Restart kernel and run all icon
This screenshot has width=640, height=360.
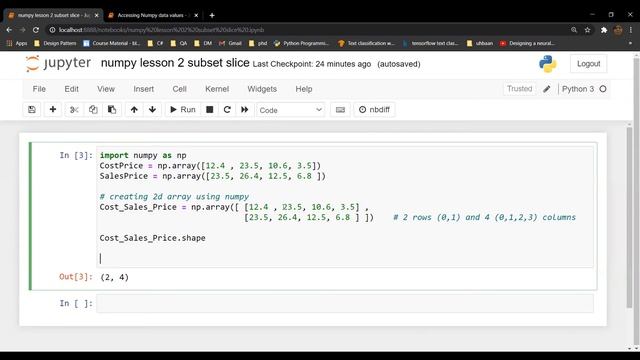point(244,110)
